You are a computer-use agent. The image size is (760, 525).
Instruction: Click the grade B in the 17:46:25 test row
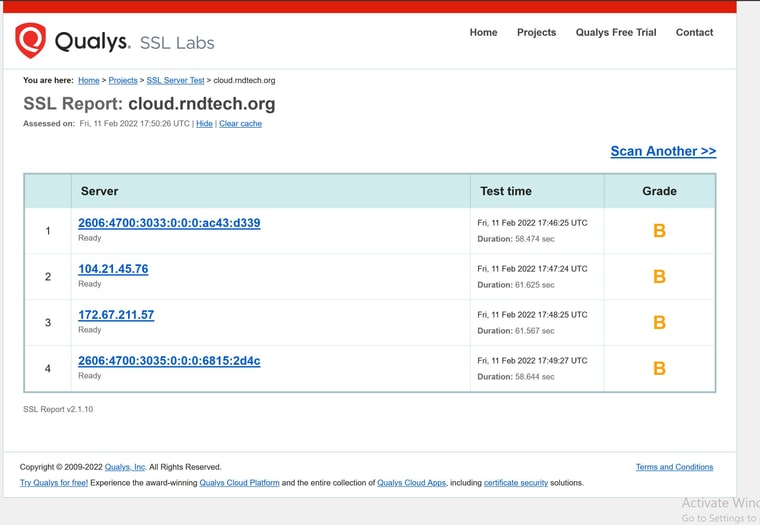(x=659, y=231)
